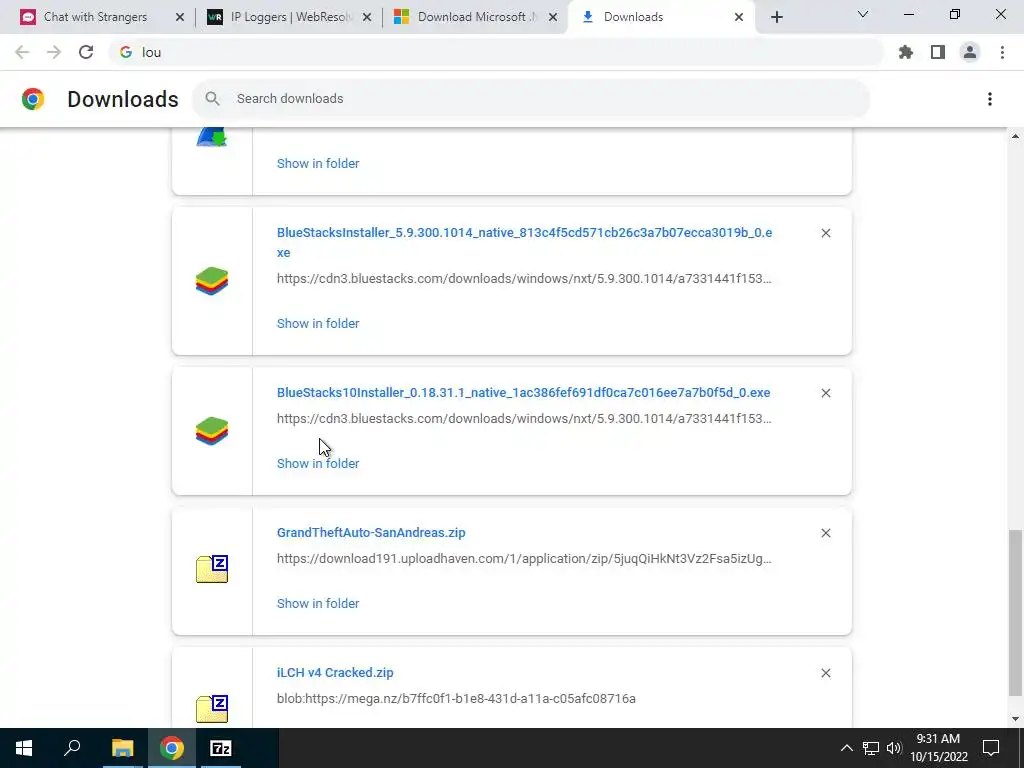Open the tab search chevron

pyautogui.click(x=863, y=14)
